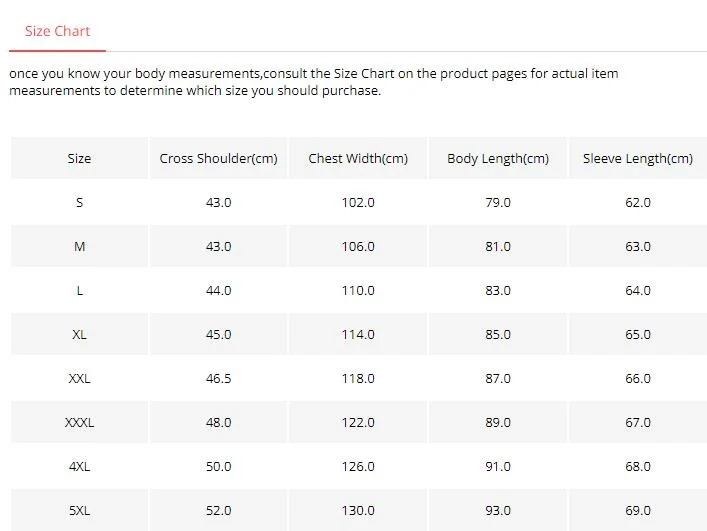
Task: Select the 5XL size row label
Action: click(79, 510)
